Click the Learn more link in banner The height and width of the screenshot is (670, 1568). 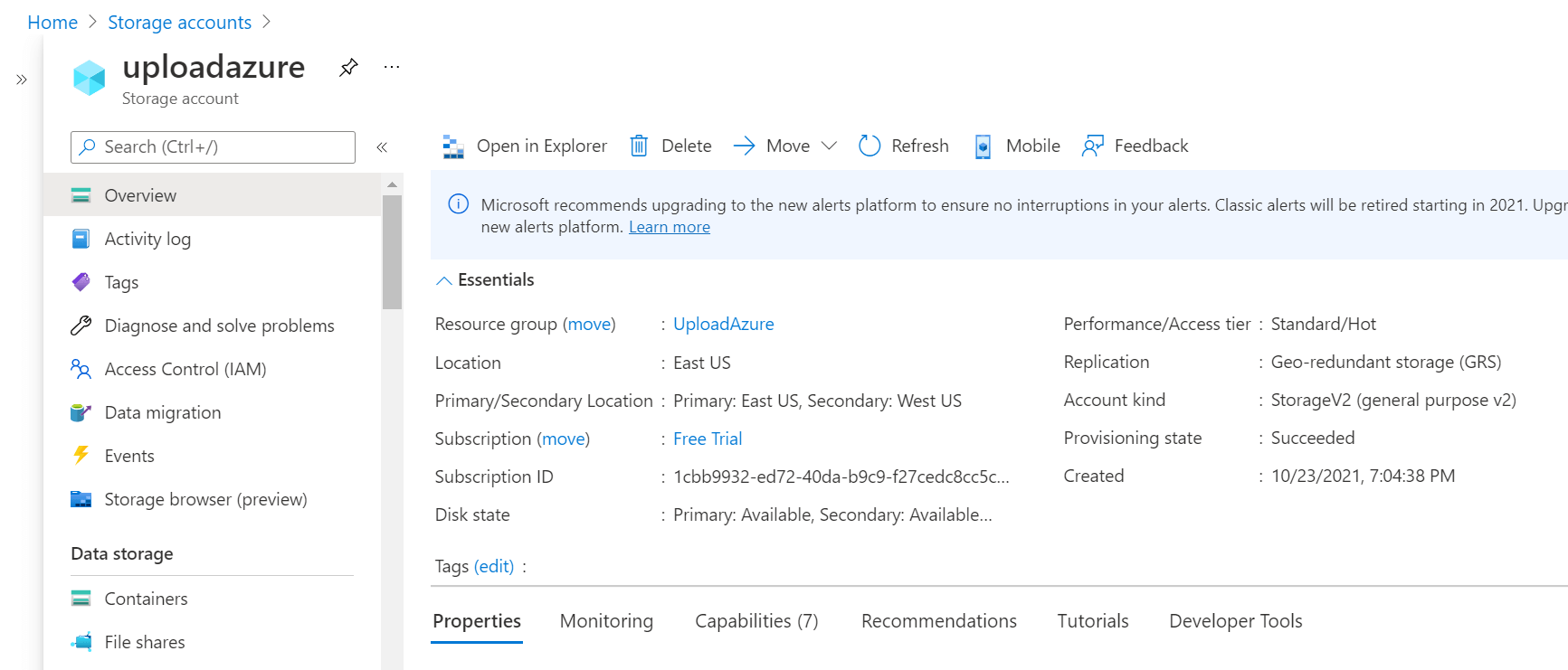pyautogui.click(x=669, y=227)
